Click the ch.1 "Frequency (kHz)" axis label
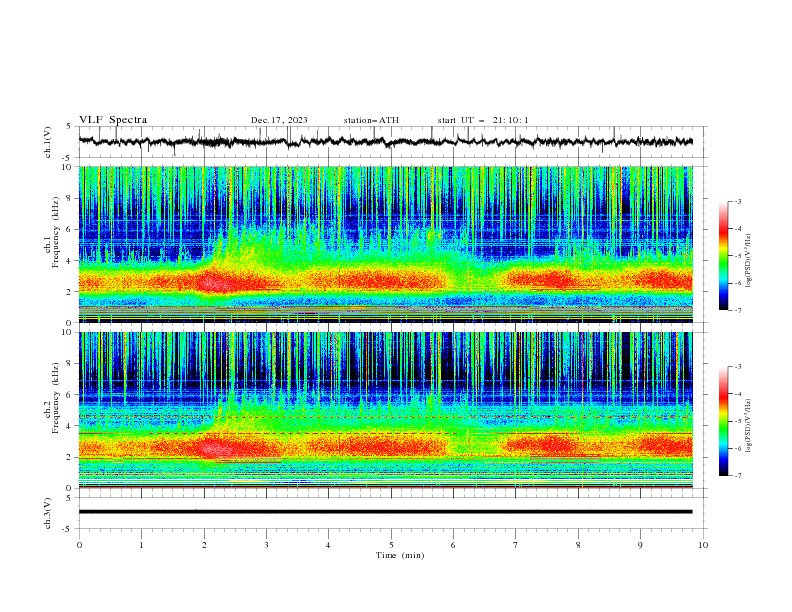The image size is (792, 612). pyautogui.click(x=57, y=233)
